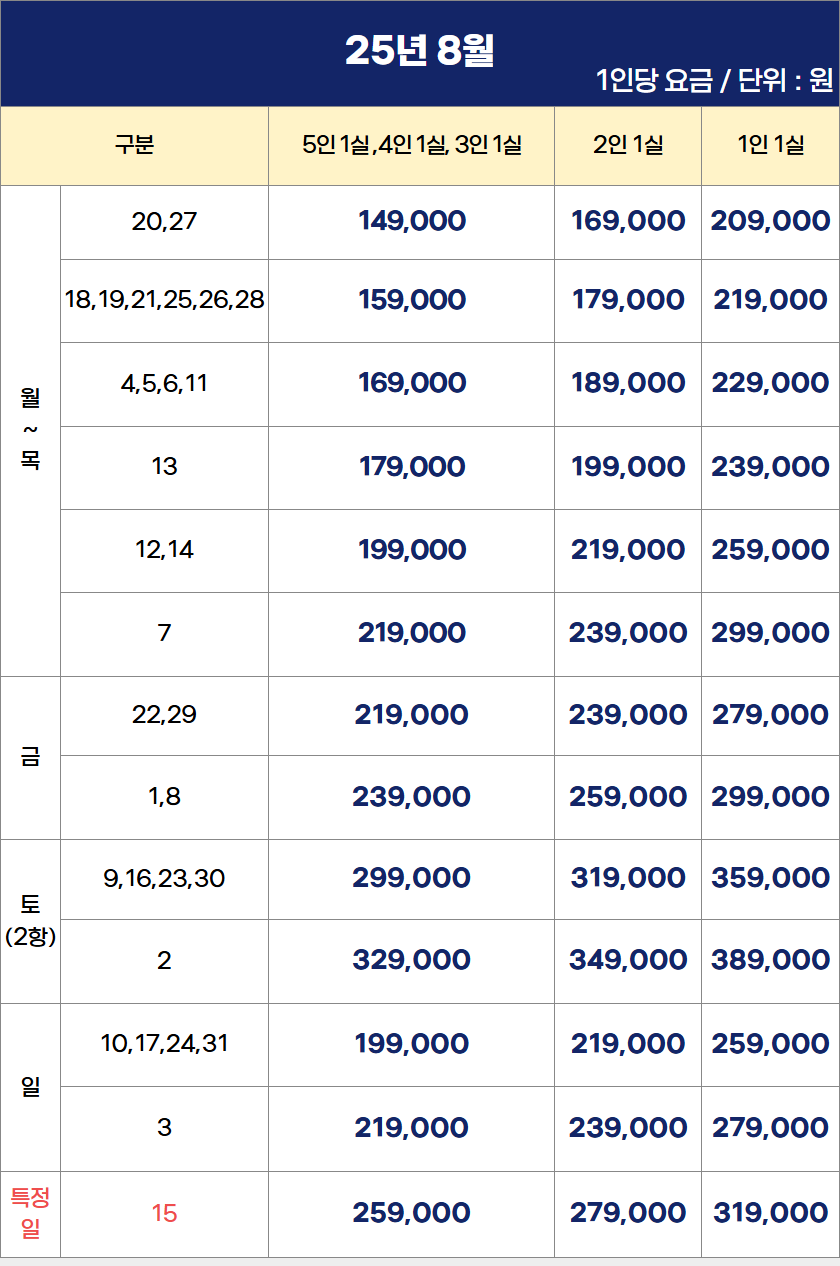
Task: Click the red 특정일 label
Action: pos(30,1212)
